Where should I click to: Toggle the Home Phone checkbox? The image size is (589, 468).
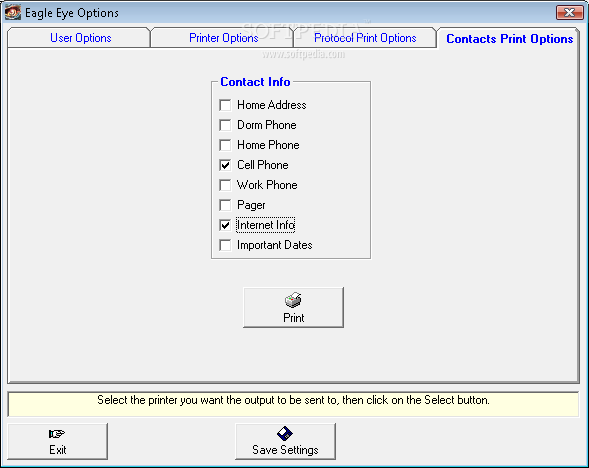pos(225,145)
